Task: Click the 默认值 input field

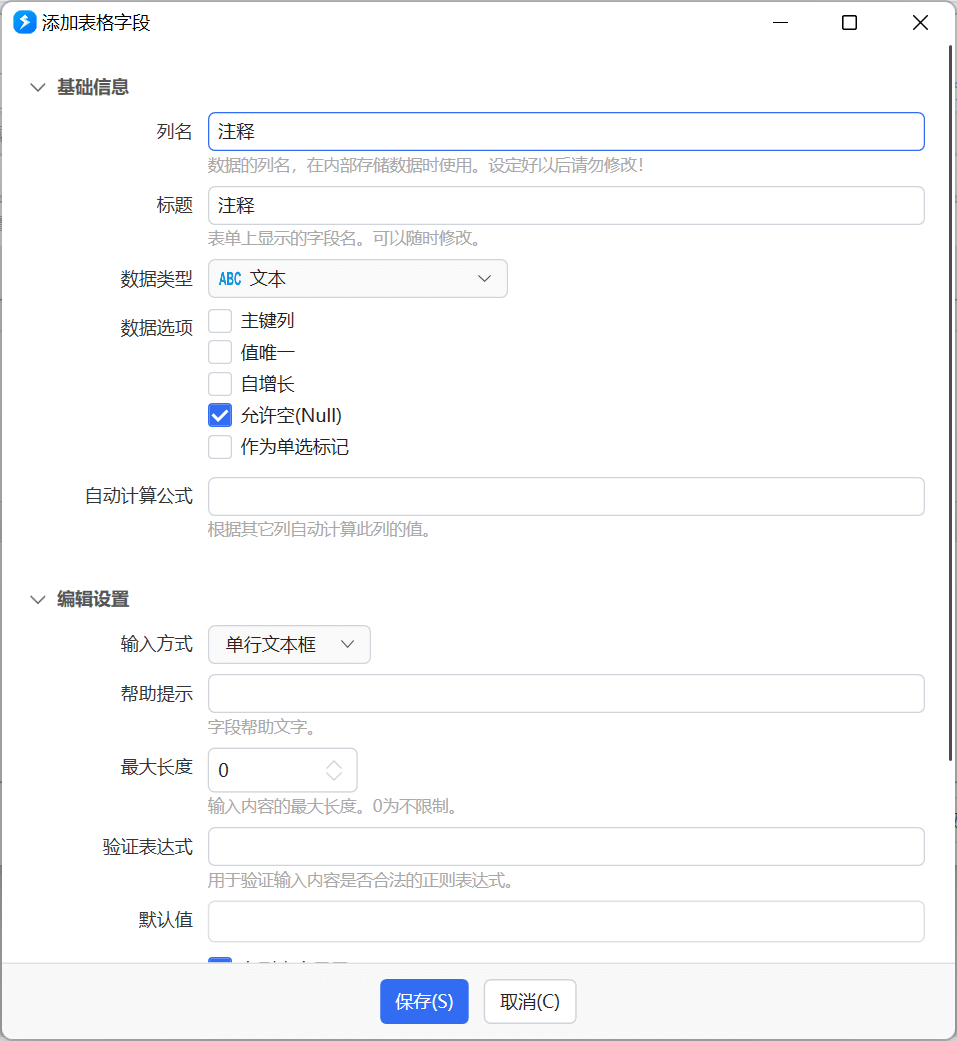Action: tap(566, 921)
